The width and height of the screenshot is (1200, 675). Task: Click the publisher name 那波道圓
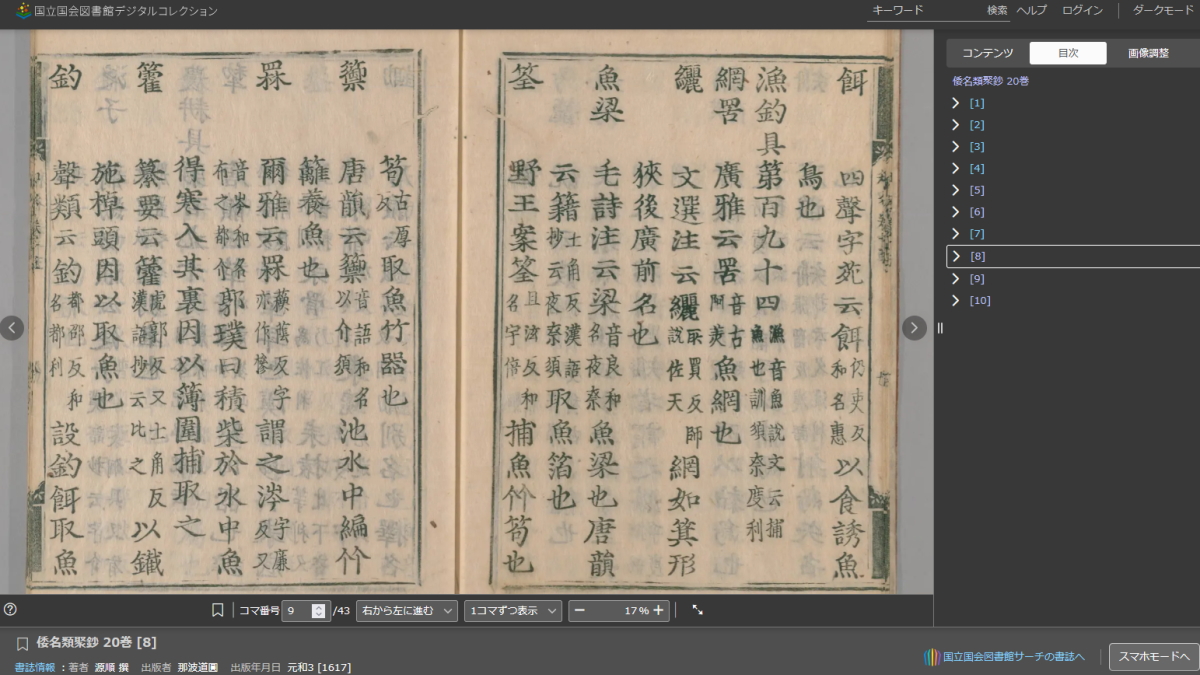197,667
